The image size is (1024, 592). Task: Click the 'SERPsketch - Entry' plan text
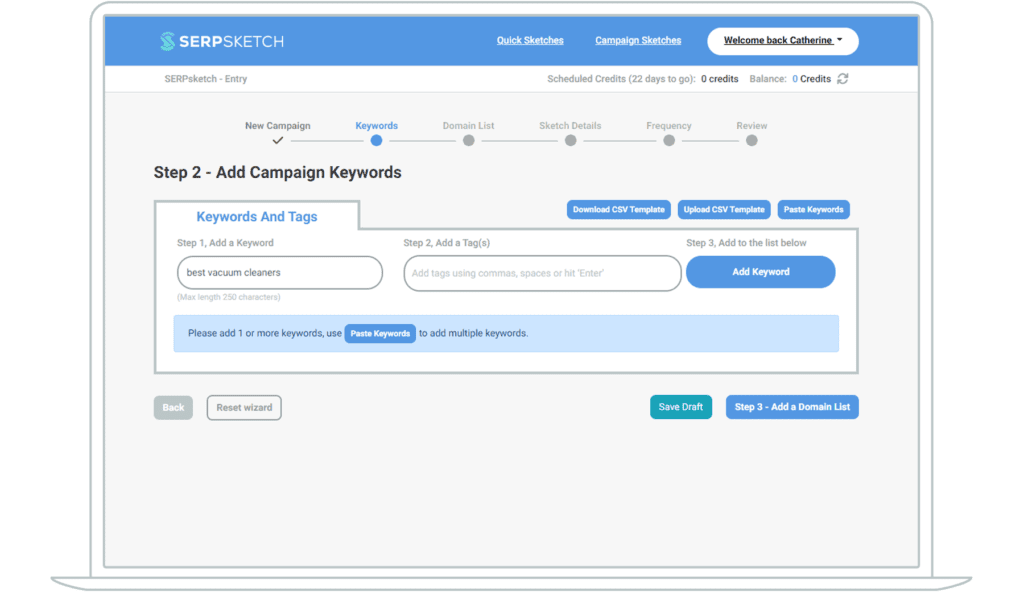click(206, 79)
